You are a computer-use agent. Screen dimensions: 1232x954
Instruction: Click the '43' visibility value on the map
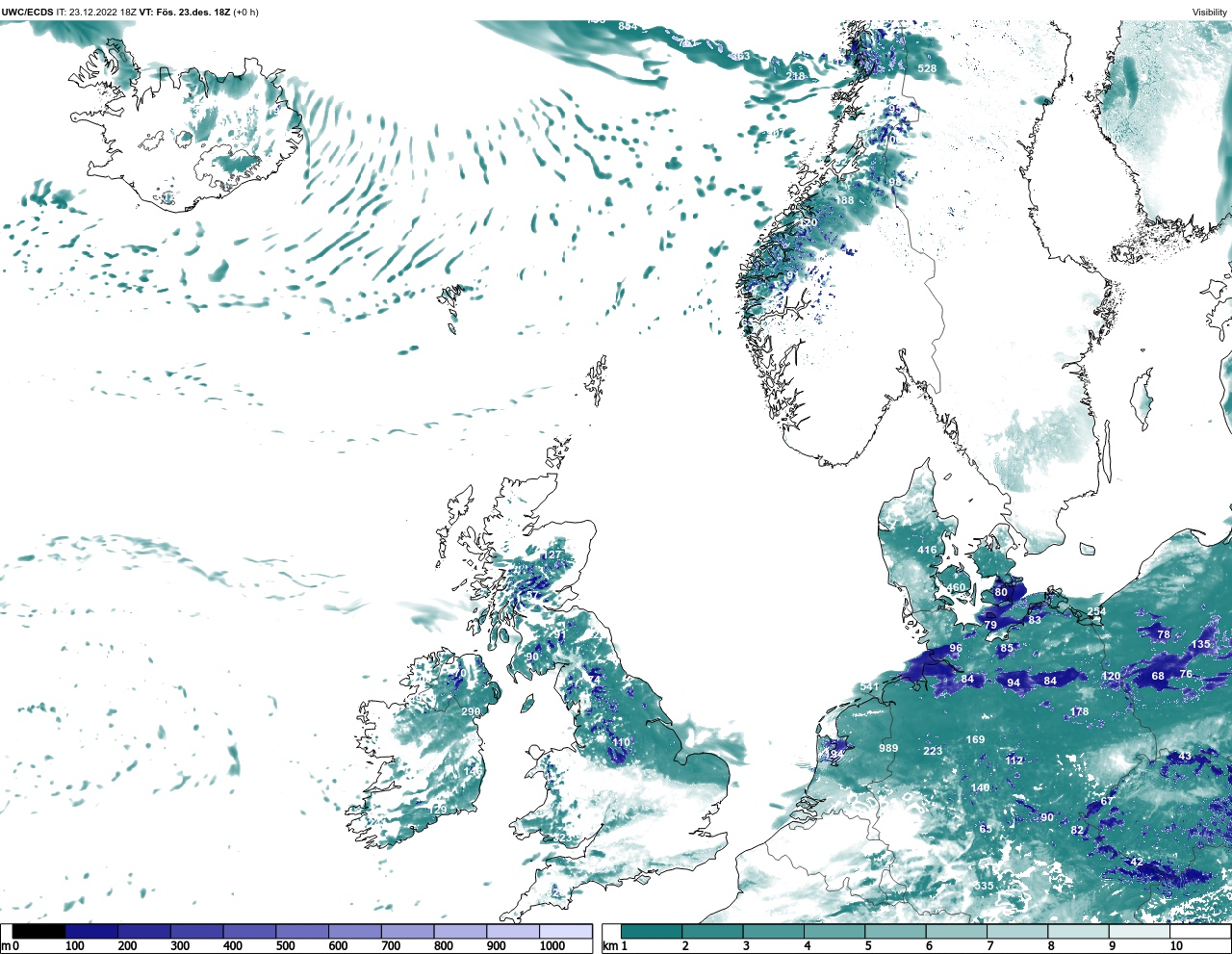1185,757
